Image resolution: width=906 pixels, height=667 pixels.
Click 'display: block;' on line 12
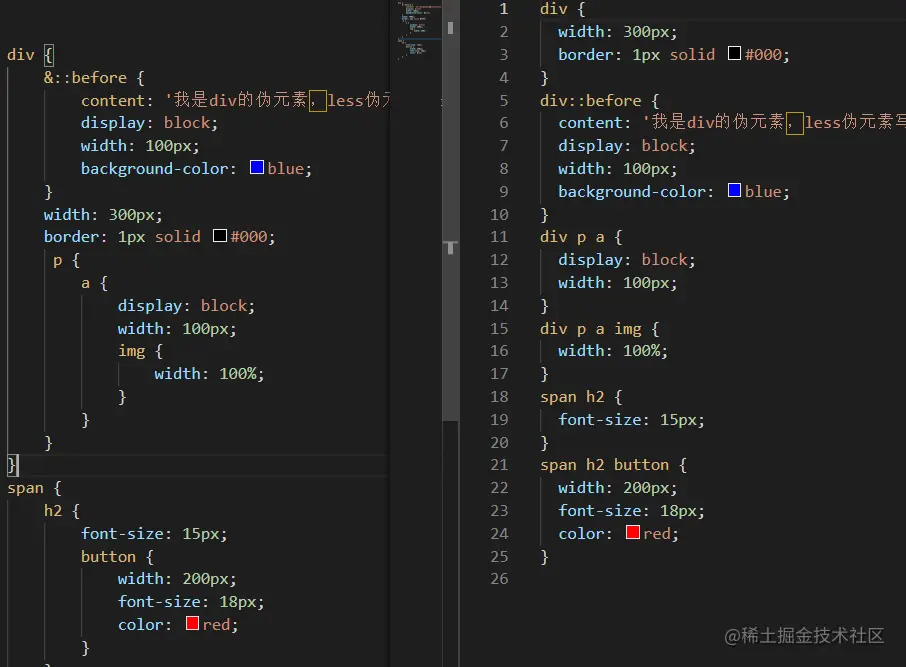point(627,260)
